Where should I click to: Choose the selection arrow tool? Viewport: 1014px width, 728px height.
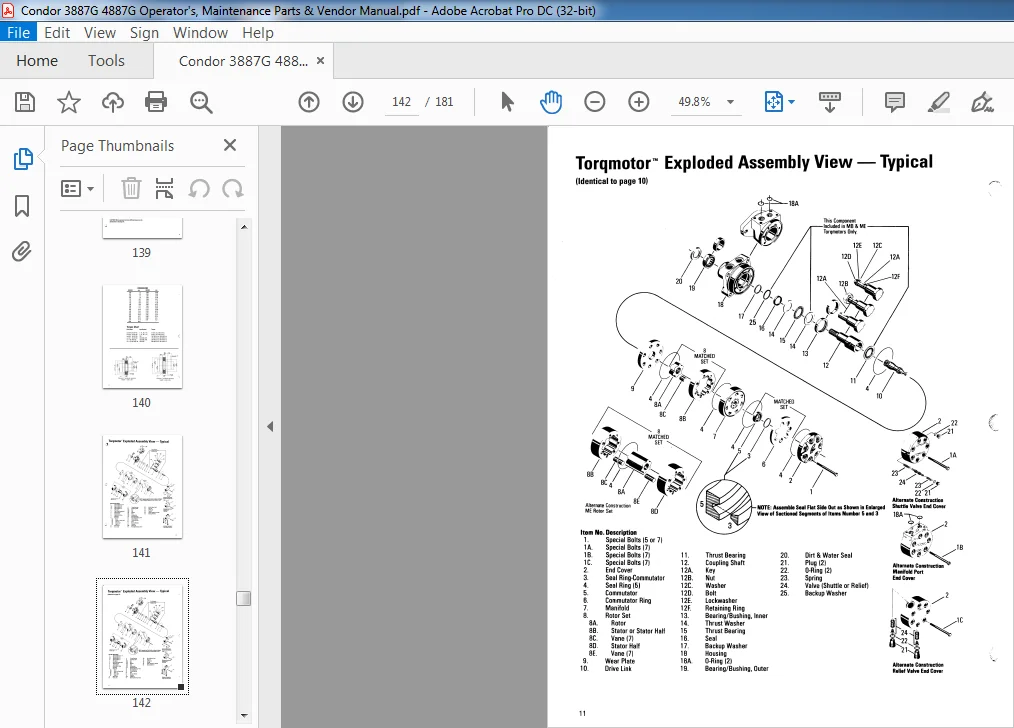(508, 102)
